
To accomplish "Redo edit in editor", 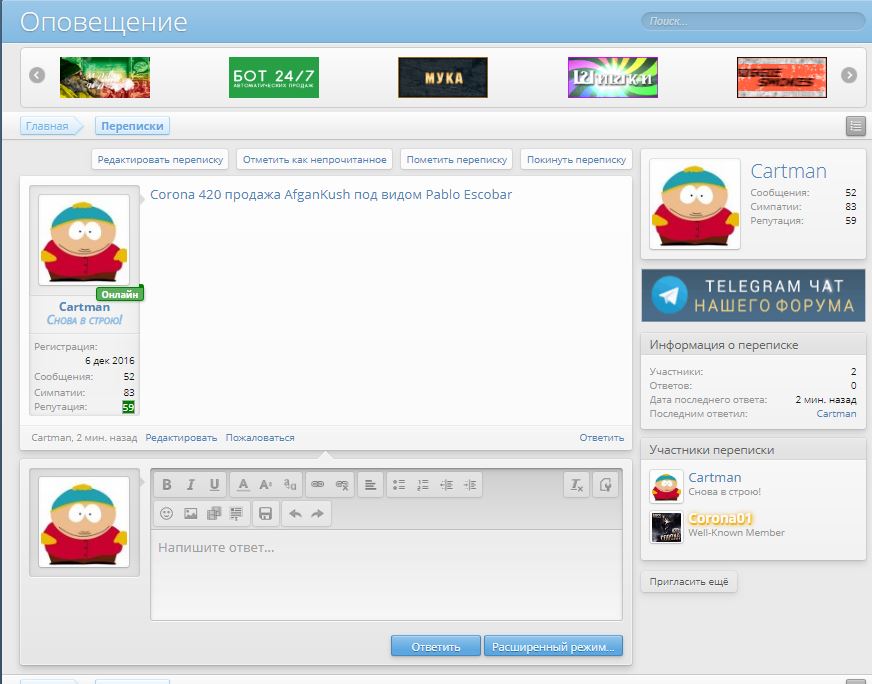I will coord(318,513).
